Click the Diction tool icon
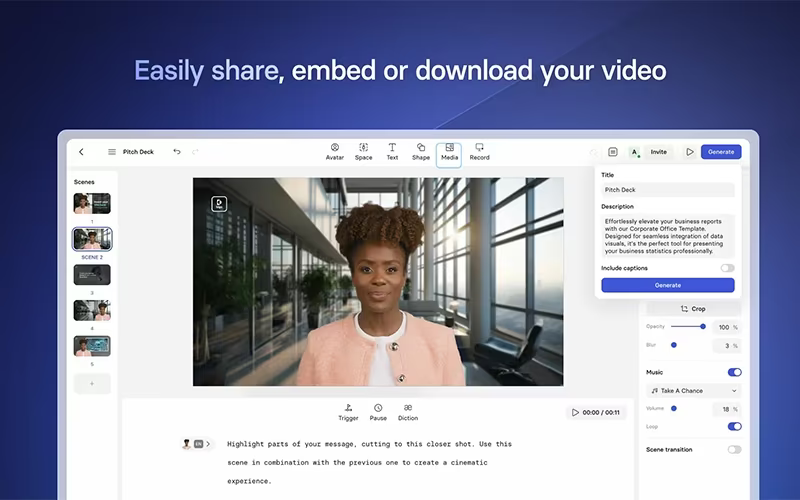Screen dimensions: 800x500 [x=408, y=412]
